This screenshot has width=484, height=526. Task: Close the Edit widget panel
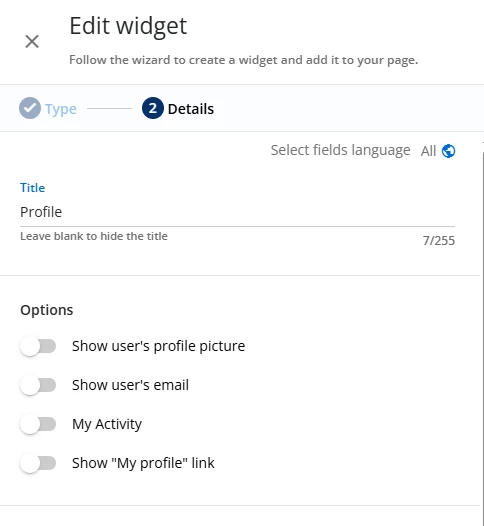pos(32,42)
